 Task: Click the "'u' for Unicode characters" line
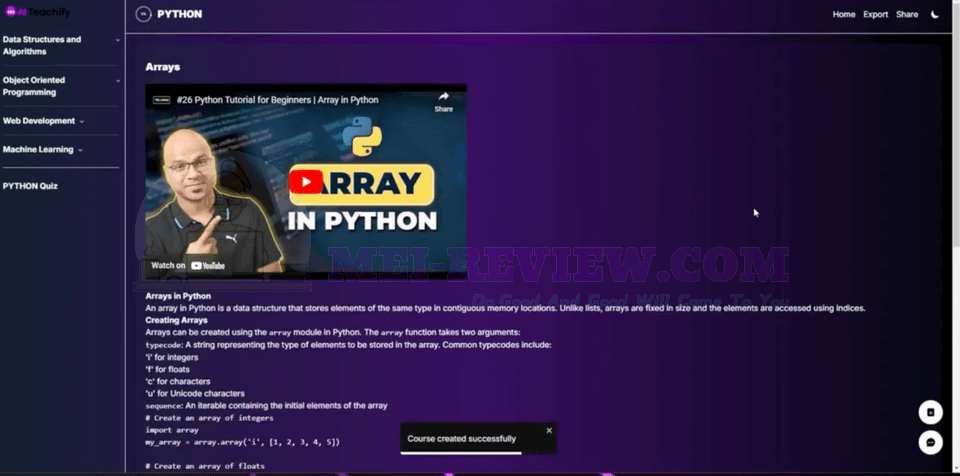[195, 393]
